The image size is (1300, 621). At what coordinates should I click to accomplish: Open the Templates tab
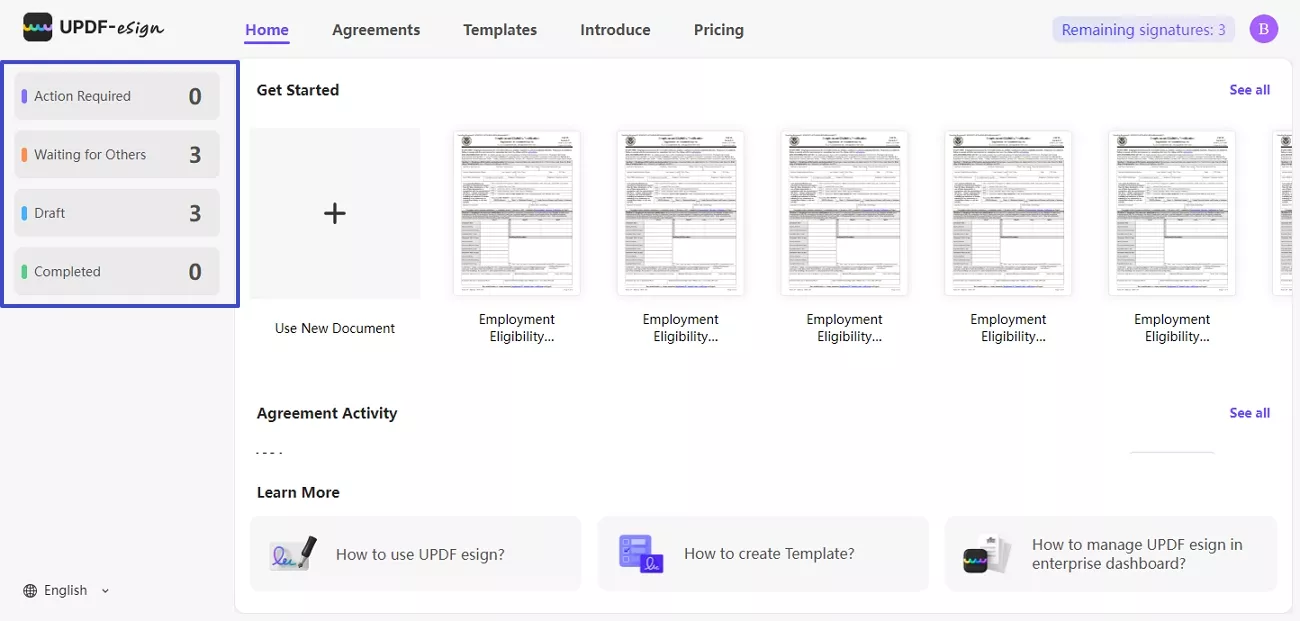tap(500, 30)
